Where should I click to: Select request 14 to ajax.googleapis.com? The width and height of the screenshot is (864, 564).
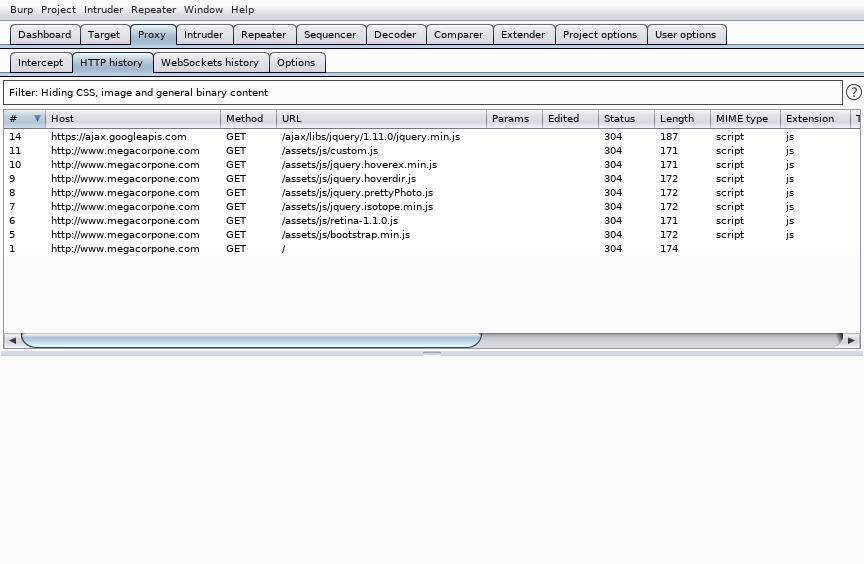click(118, 137)
